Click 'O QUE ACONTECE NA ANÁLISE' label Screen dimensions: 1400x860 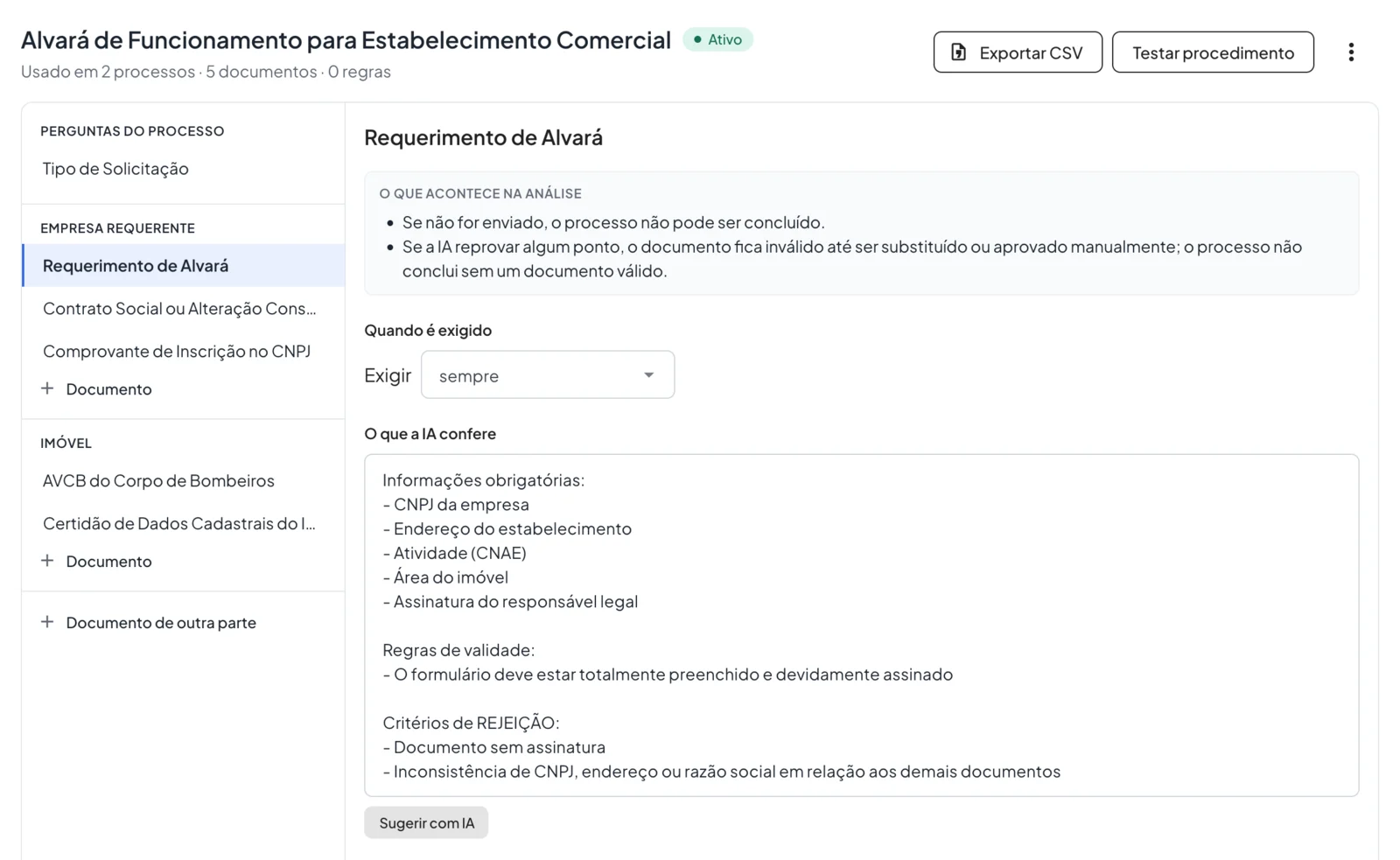(x=480, y=194)
